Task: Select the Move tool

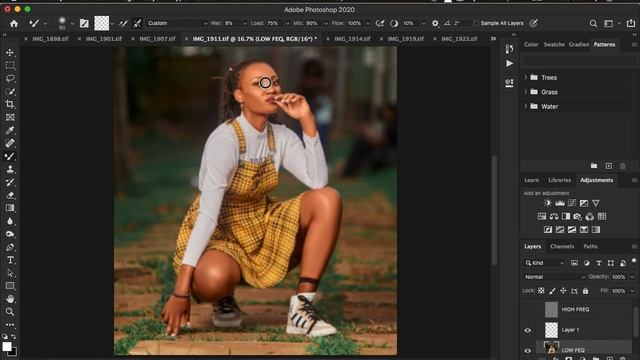Action: pos(10,53)
